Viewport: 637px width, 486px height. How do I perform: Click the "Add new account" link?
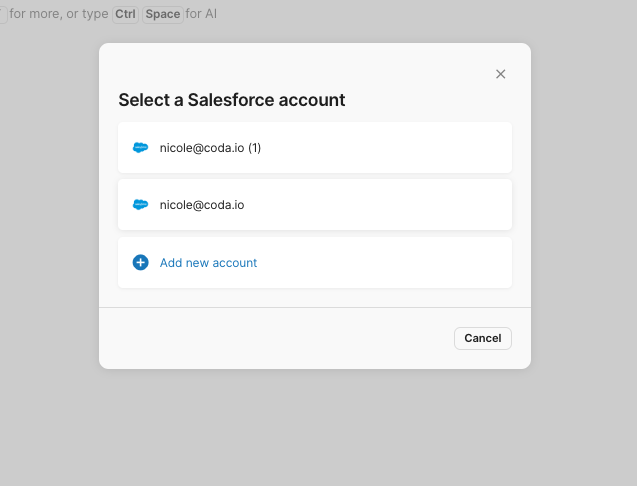[x=208, y=263]
